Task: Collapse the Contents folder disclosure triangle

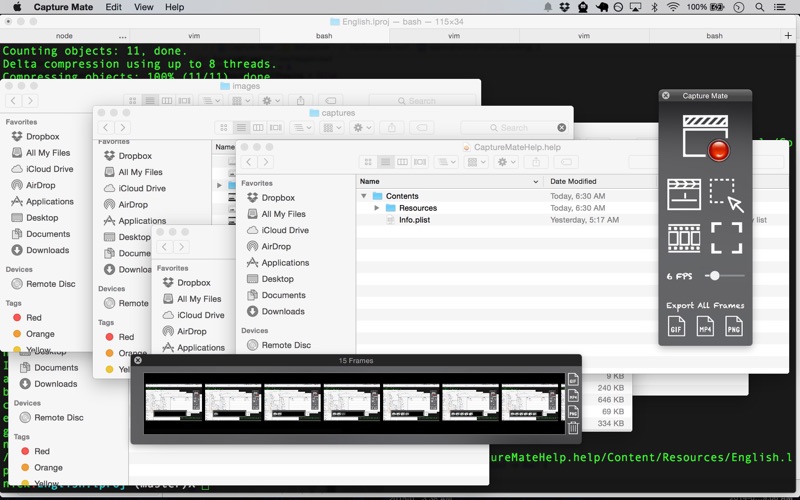Action: (x=365, y=196)
